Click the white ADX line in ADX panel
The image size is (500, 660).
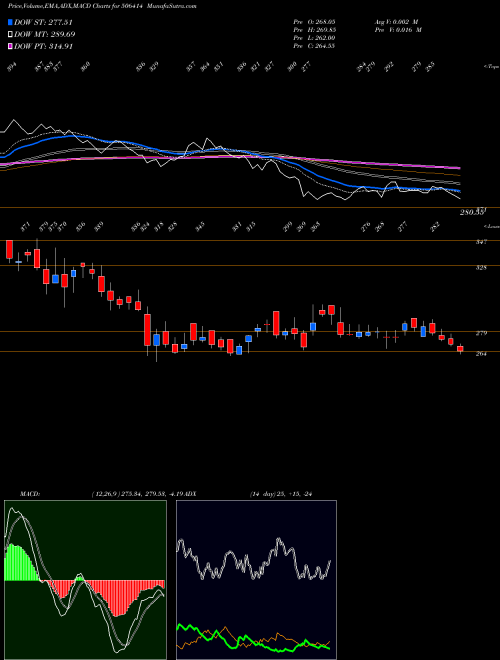pyautogui.click(x=253, y=560)
